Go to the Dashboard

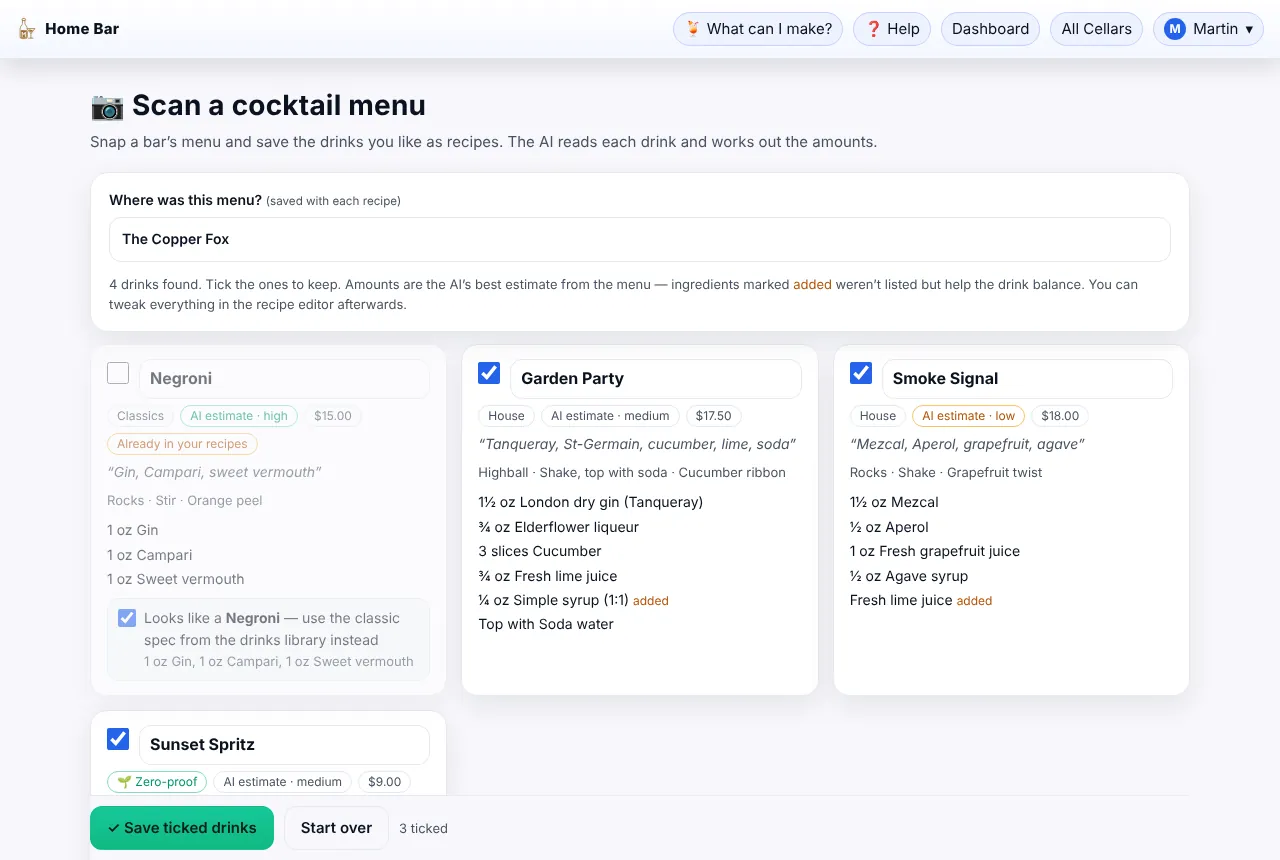(990, 29)
